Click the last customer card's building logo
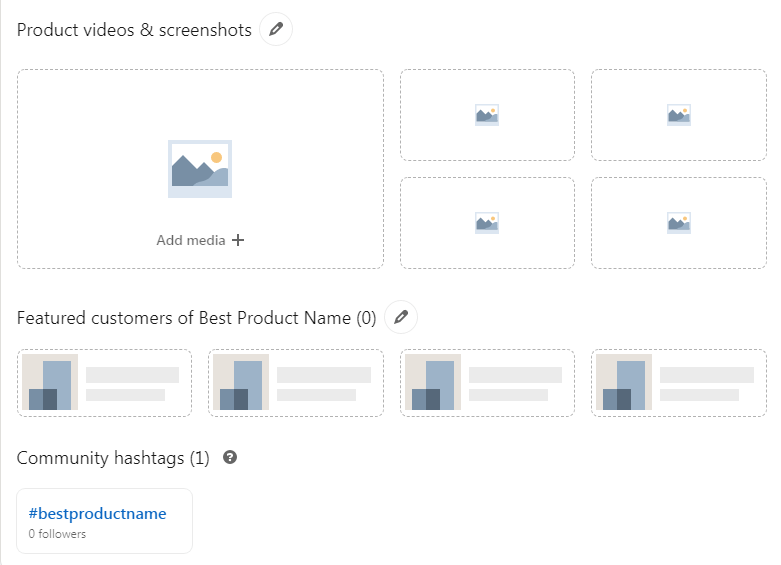781x565 pixels. 624,383
